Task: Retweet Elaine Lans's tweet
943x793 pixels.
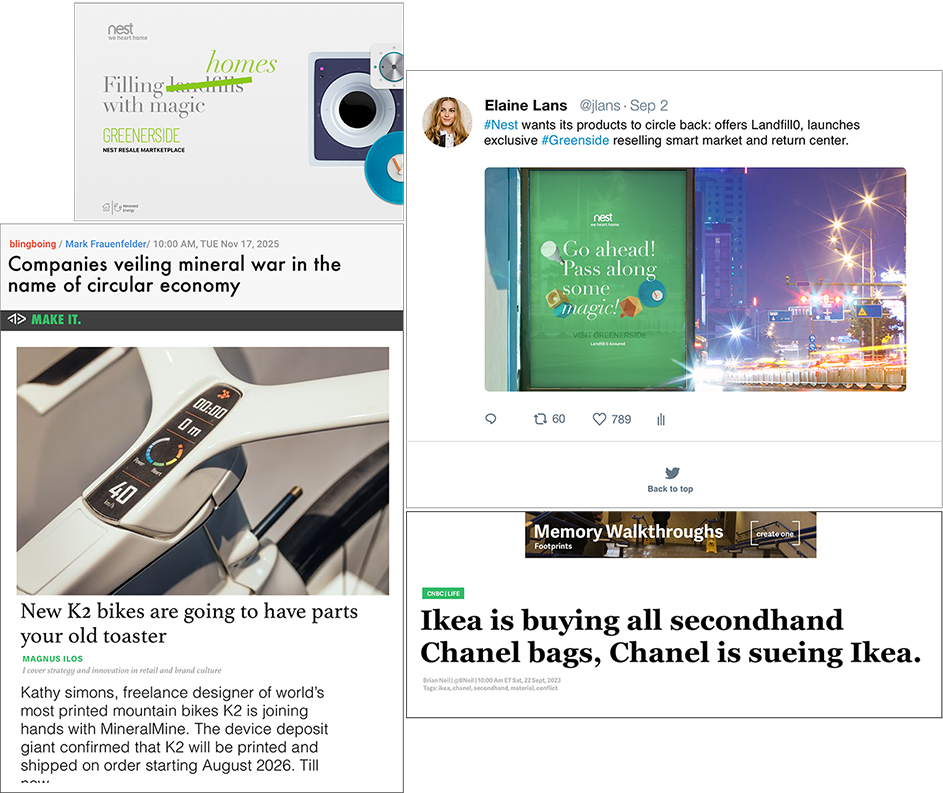Action: (x=540, y=419)
